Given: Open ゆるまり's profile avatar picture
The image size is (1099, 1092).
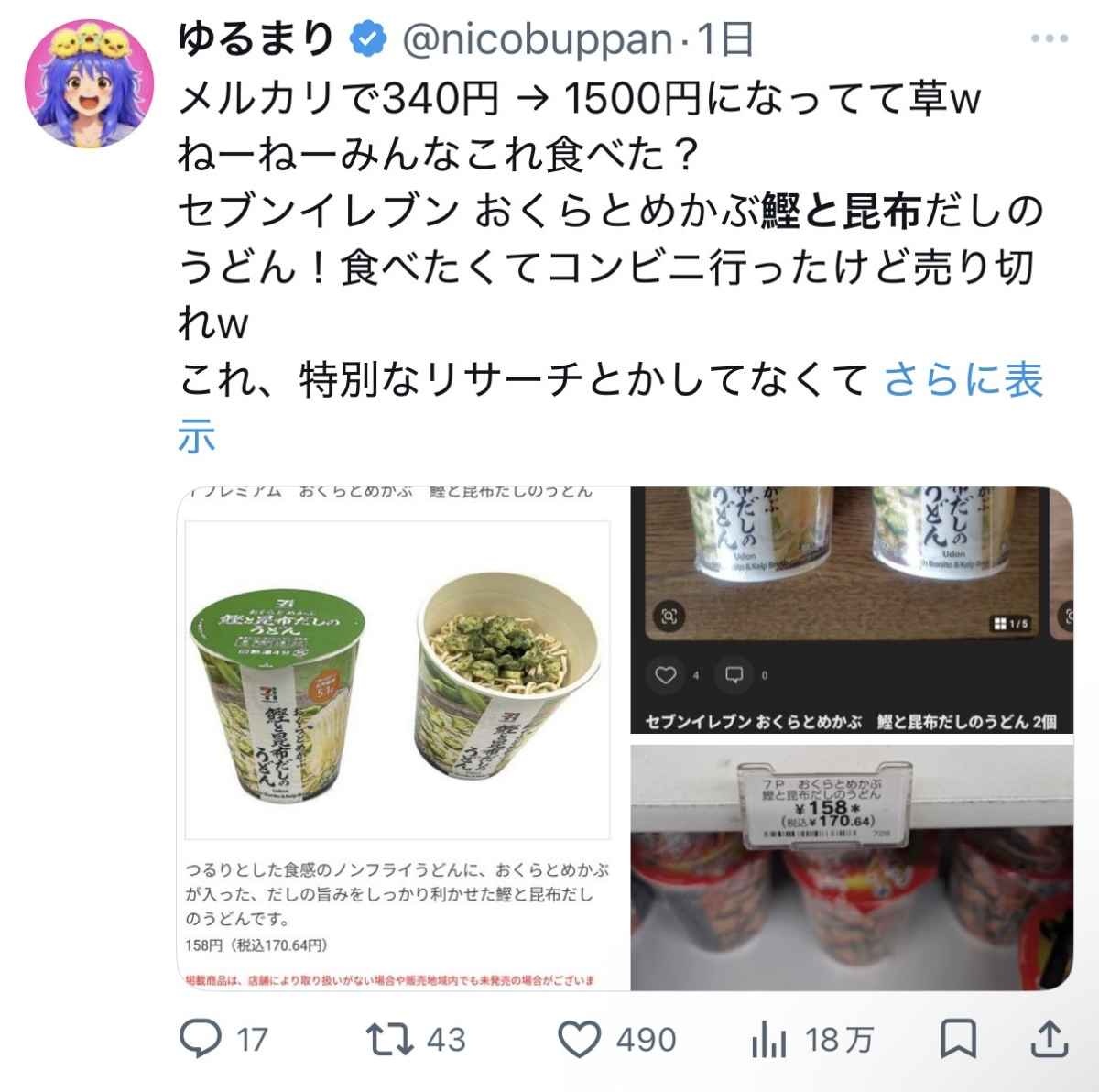Looking at the screenshot, I should (89, 82).
